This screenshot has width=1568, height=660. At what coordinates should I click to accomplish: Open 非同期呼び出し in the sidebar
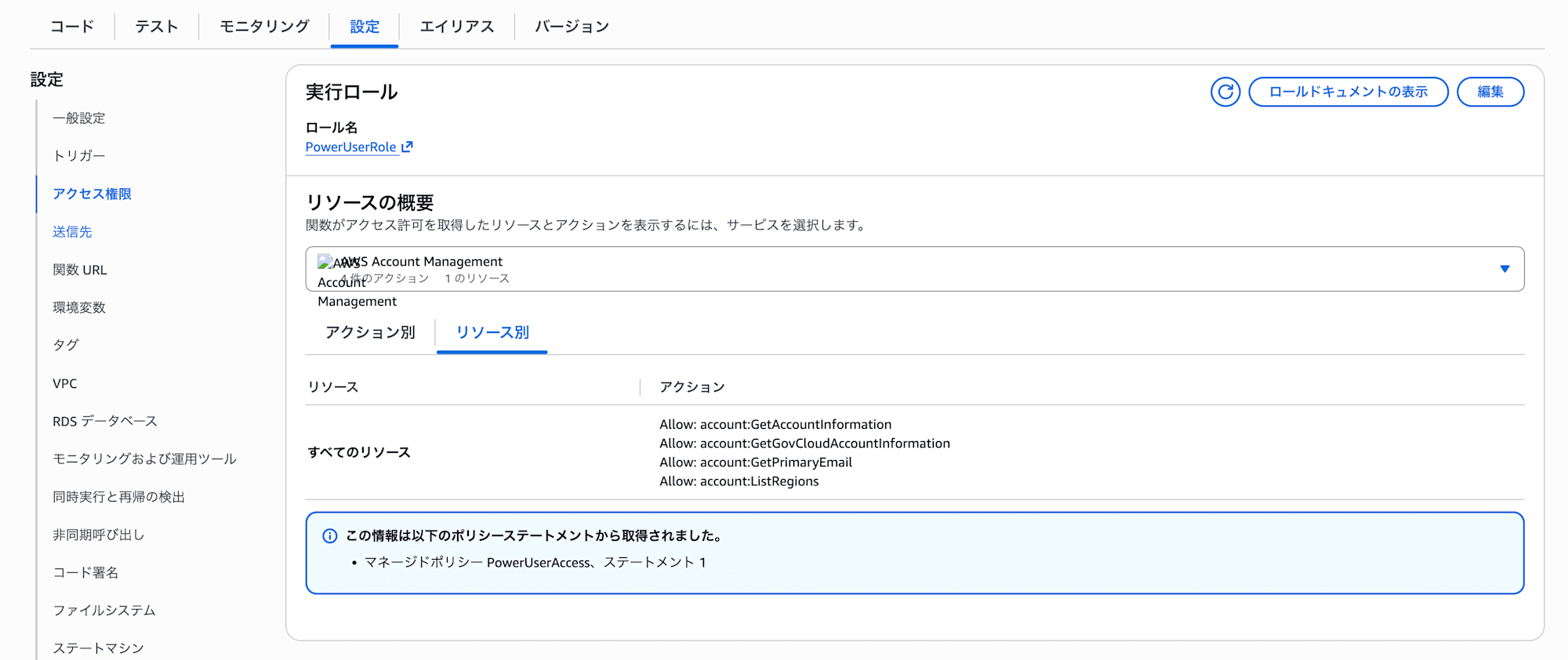point(99,535)
